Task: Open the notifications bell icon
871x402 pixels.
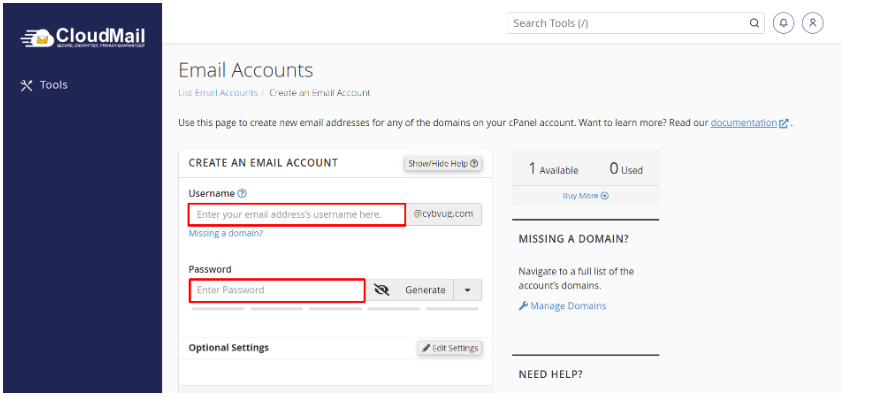Action: tap(784, 23)
